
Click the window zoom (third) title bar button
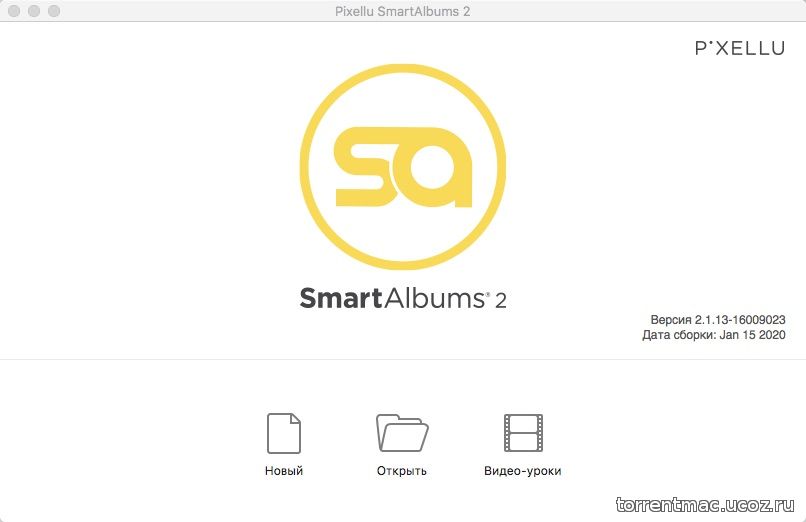point(54,11)
